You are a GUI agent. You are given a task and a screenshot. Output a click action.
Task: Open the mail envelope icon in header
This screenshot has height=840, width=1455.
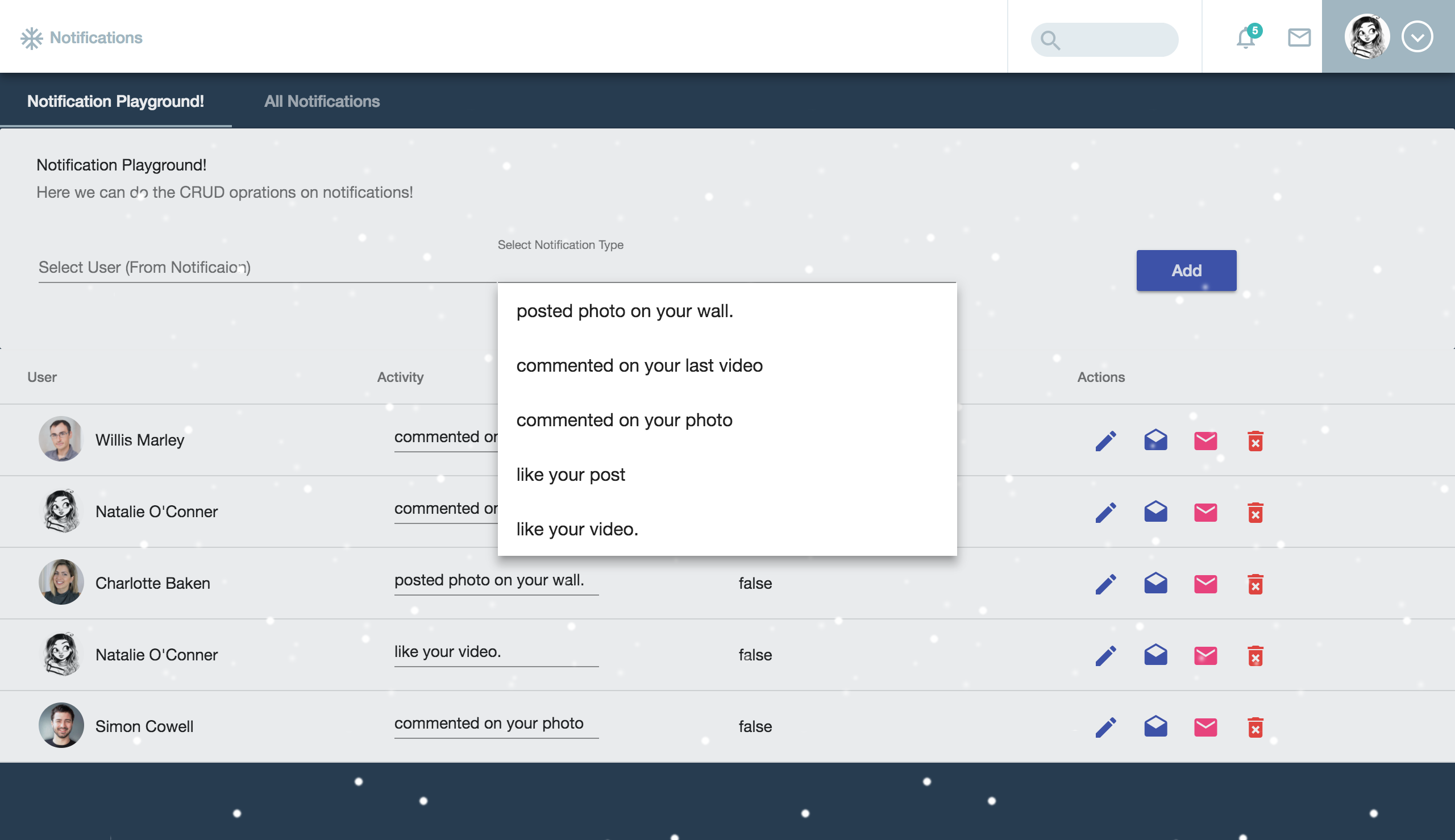[1299, 38]
